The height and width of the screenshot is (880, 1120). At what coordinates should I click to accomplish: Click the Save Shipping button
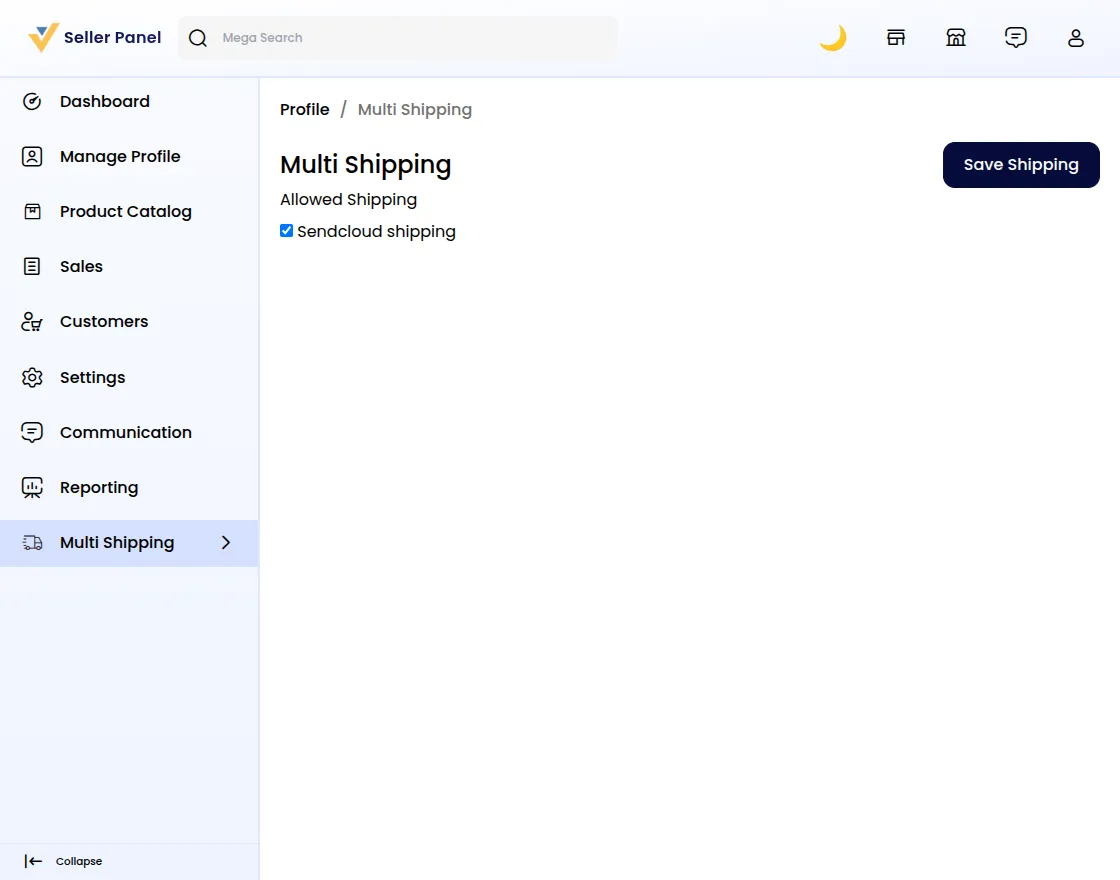pos(1021,165)
